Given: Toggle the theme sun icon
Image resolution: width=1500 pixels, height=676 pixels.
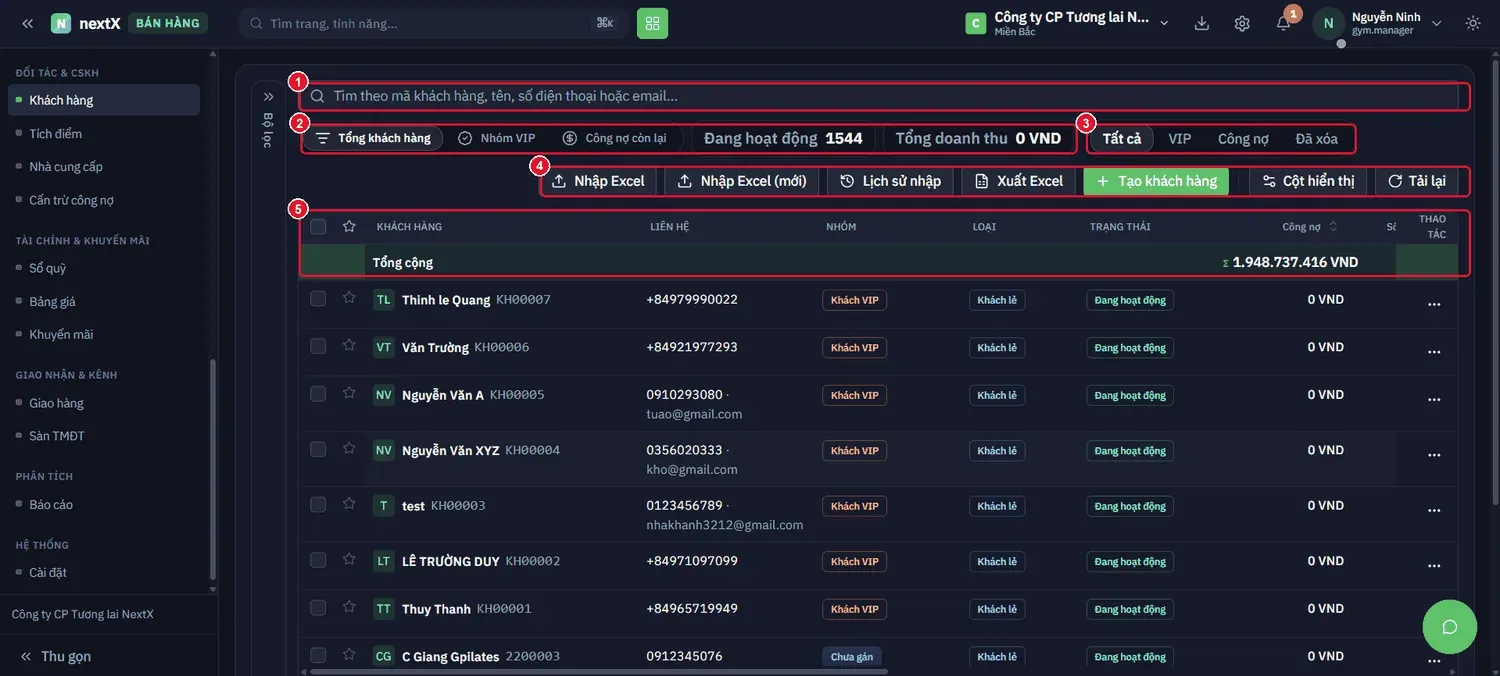Looking at the screenshot, I should coord(1473,23).
